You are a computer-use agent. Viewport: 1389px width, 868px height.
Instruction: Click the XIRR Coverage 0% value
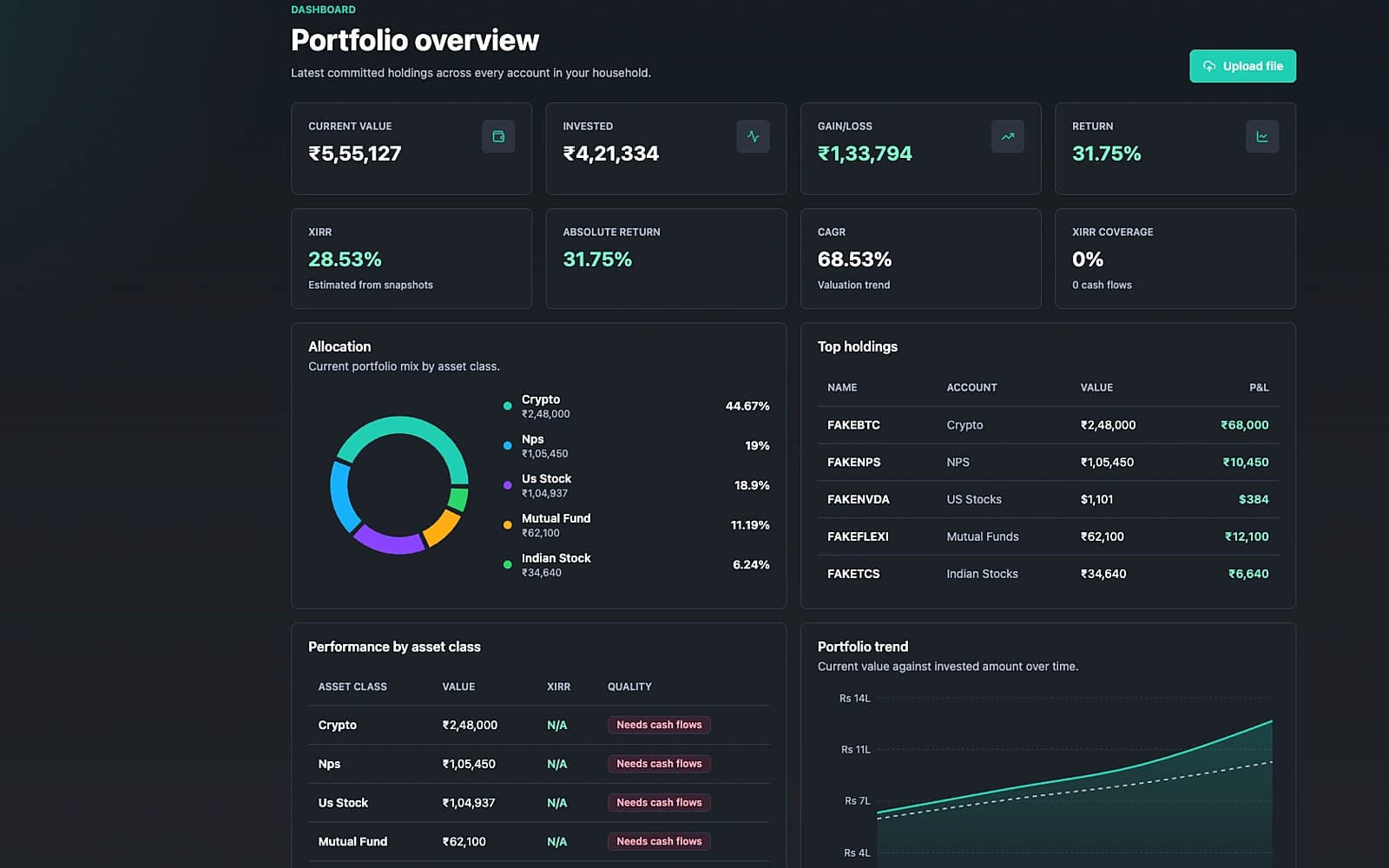(x=1088, y=260)
